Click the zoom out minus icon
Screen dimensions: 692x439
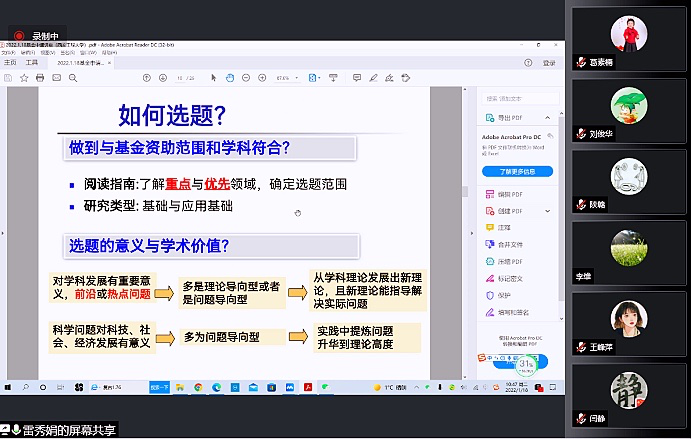(245, 78)
